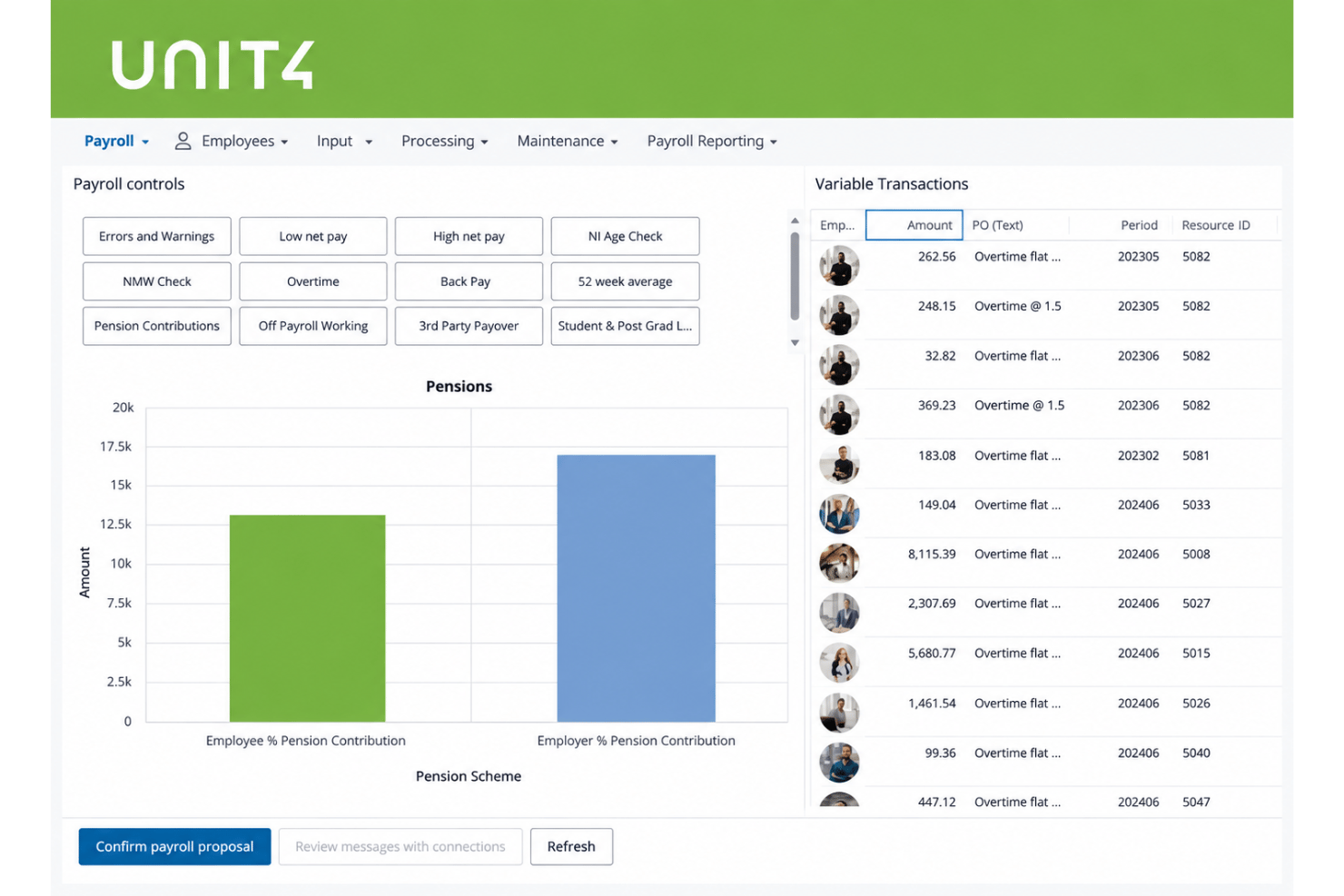Viewport: 1344px width, 896px height.
Task: Select employee avatar in the 99.36 row
Action: [839, 763]
